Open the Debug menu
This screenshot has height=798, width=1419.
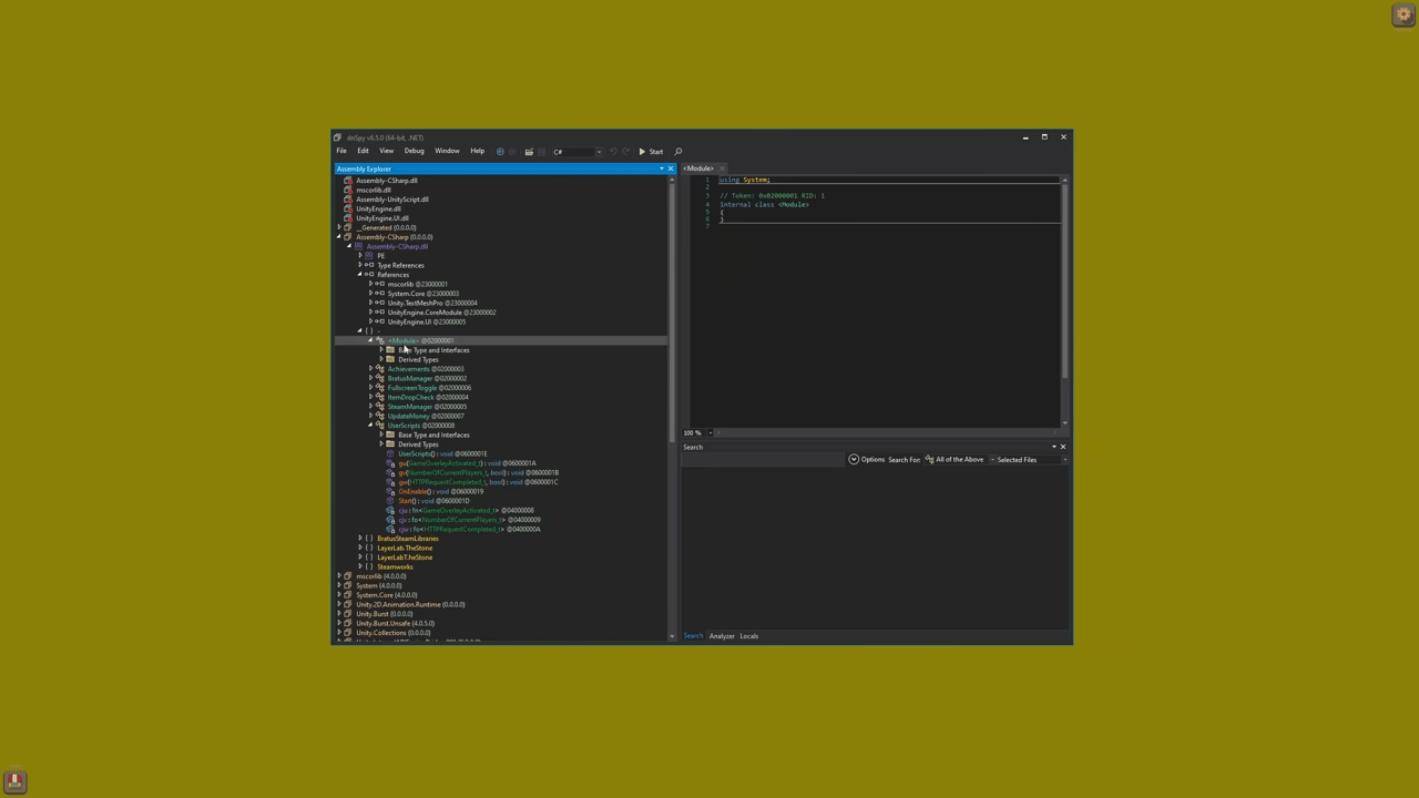[x=414, y=151]
